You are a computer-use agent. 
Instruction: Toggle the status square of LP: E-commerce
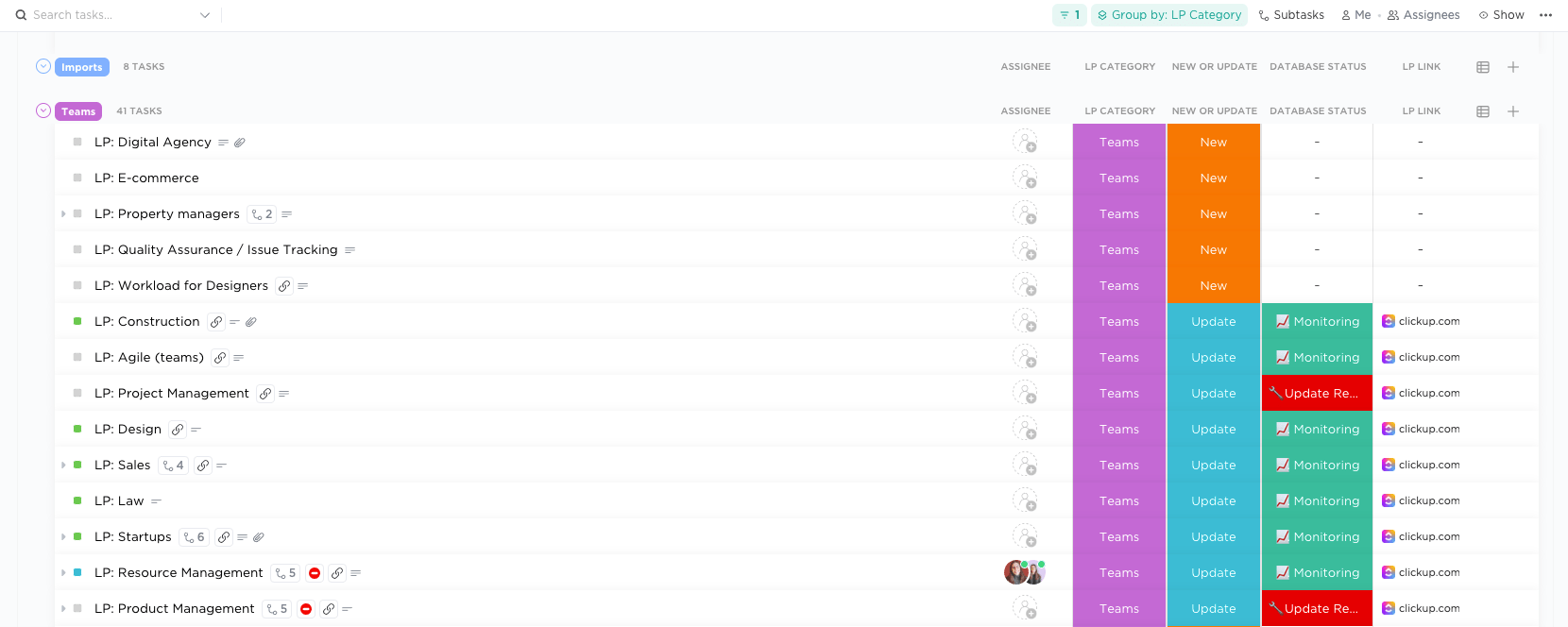click(x=77, y=178)
